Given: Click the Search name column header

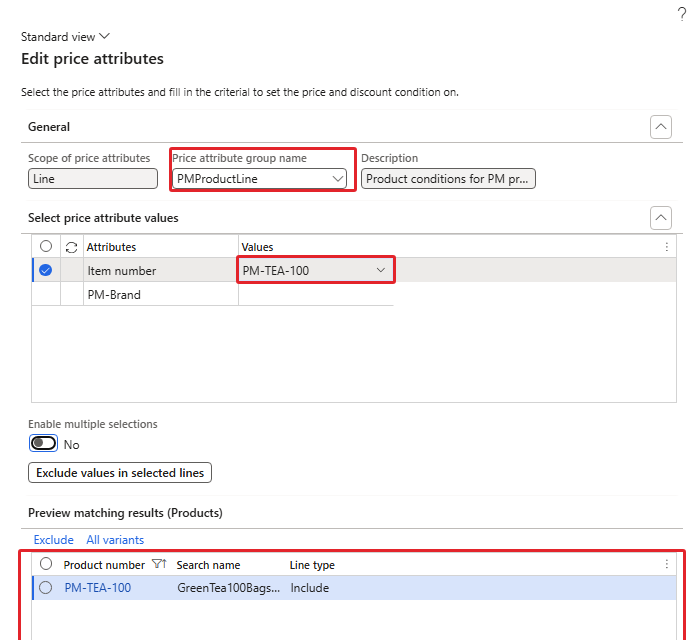Looking at the screenshot, I should (208, 565).
